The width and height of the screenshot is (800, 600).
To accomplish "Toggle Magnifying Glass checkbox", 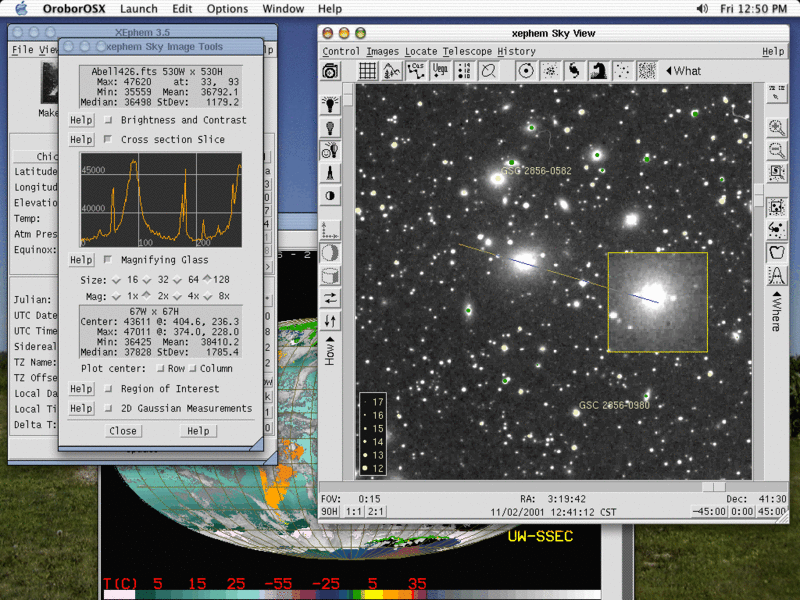I will click(108, 260).
